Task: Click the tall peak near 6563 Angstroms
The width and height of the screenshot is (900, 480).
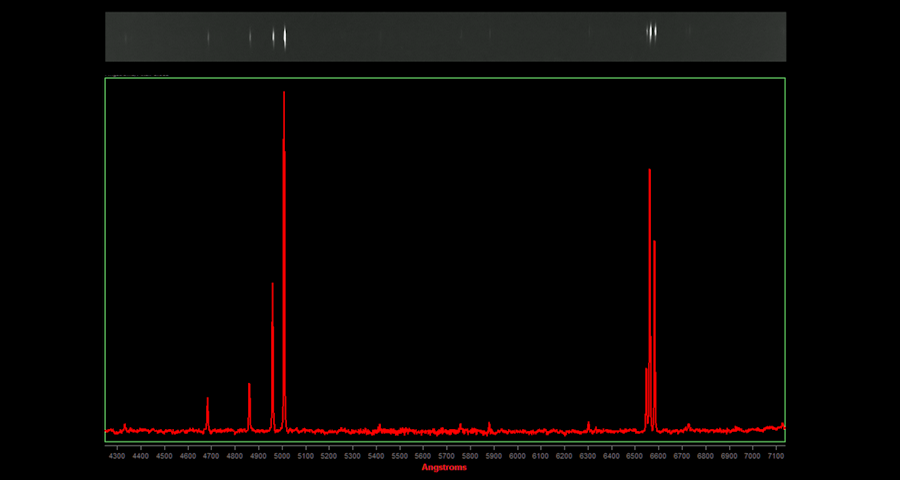Action: [x=650, y=173]
